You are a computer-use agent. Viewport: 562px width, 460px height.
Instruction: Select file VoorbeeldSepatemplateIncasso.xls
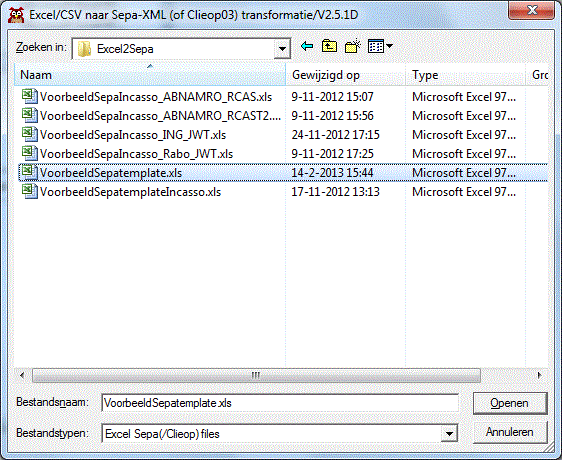(x=130, y=192)
